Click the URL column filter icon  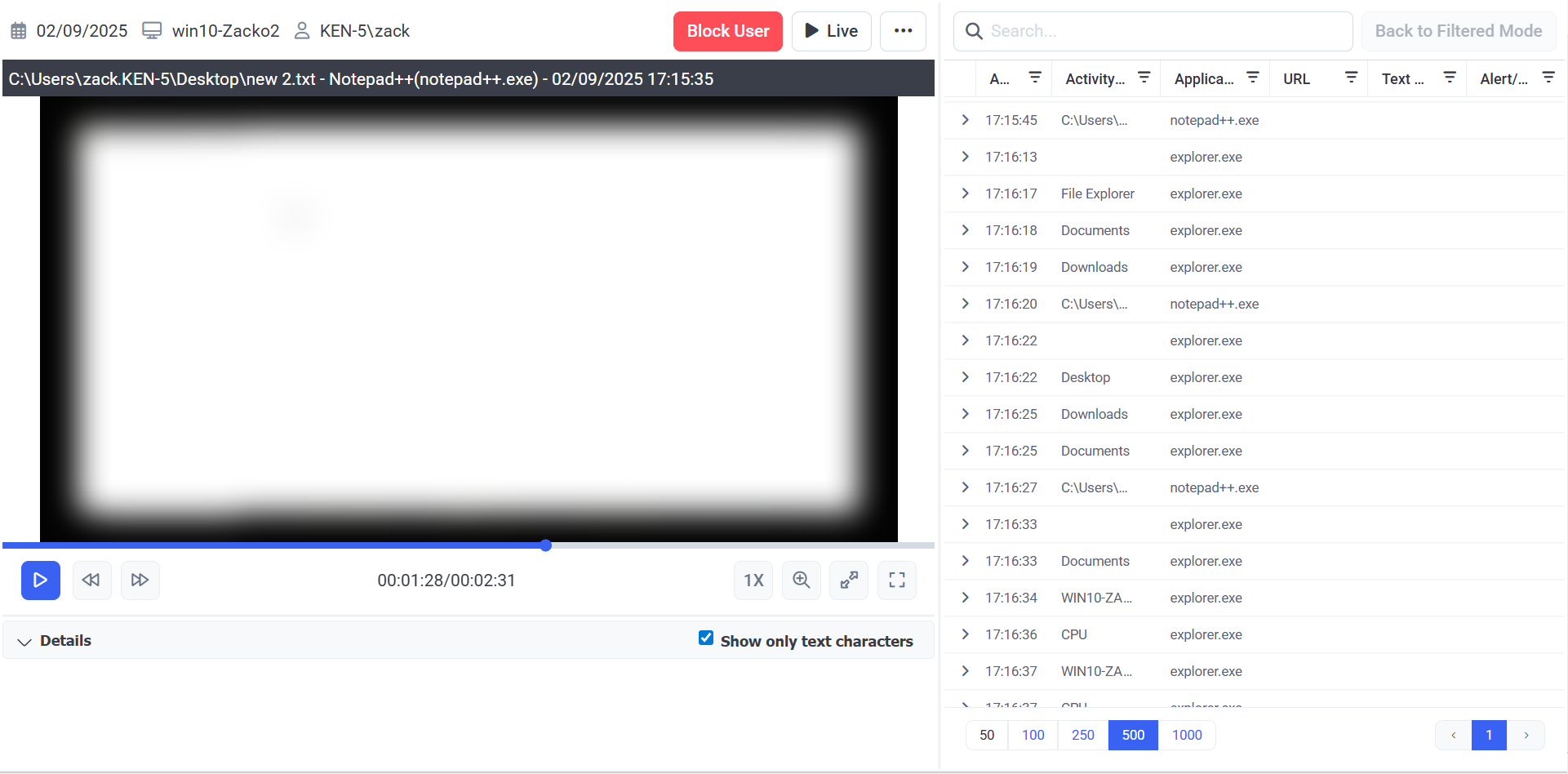tap(1351, 78)
